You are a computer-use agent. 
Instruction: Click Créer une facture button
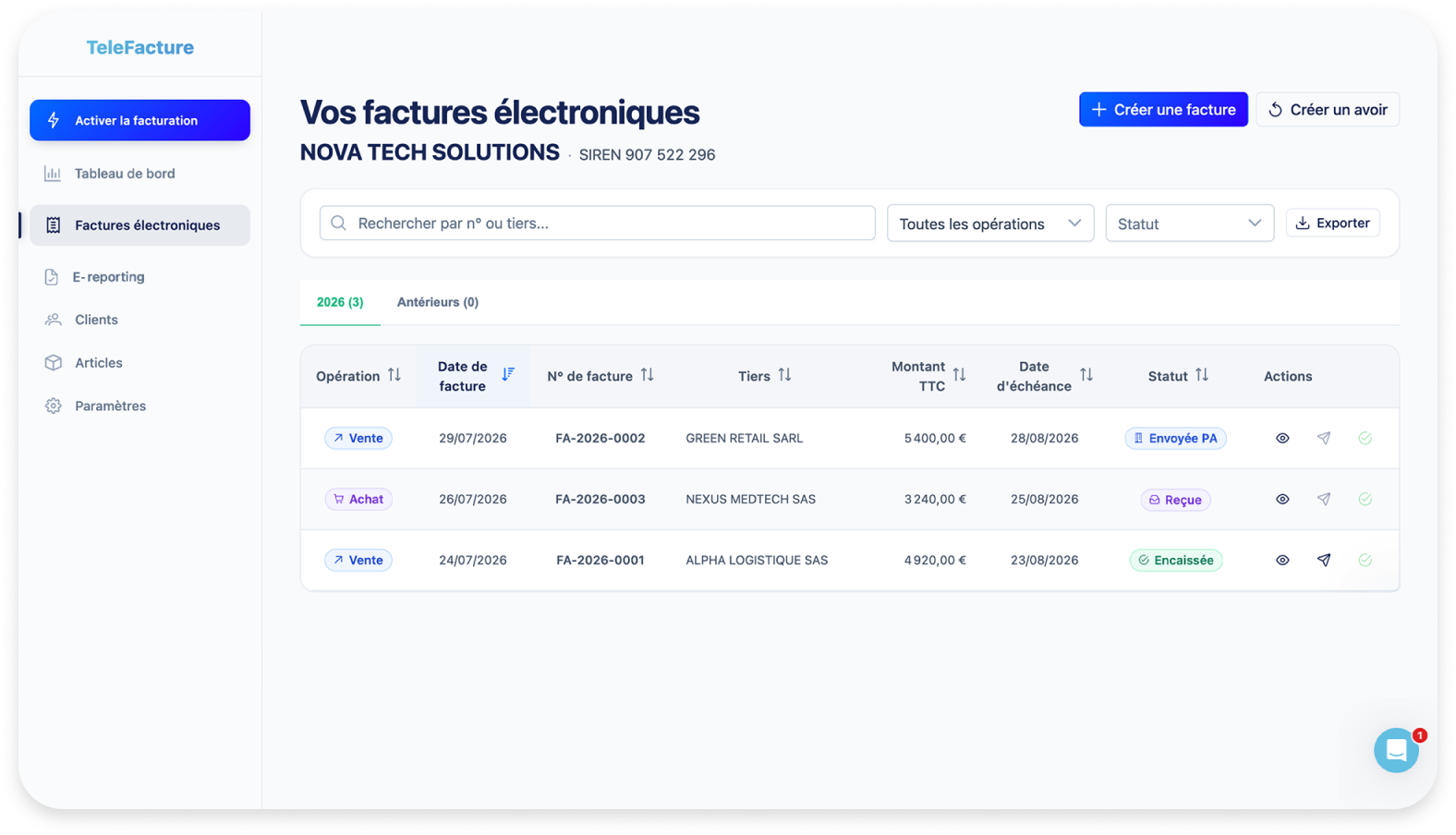[x=1163, y=109]
